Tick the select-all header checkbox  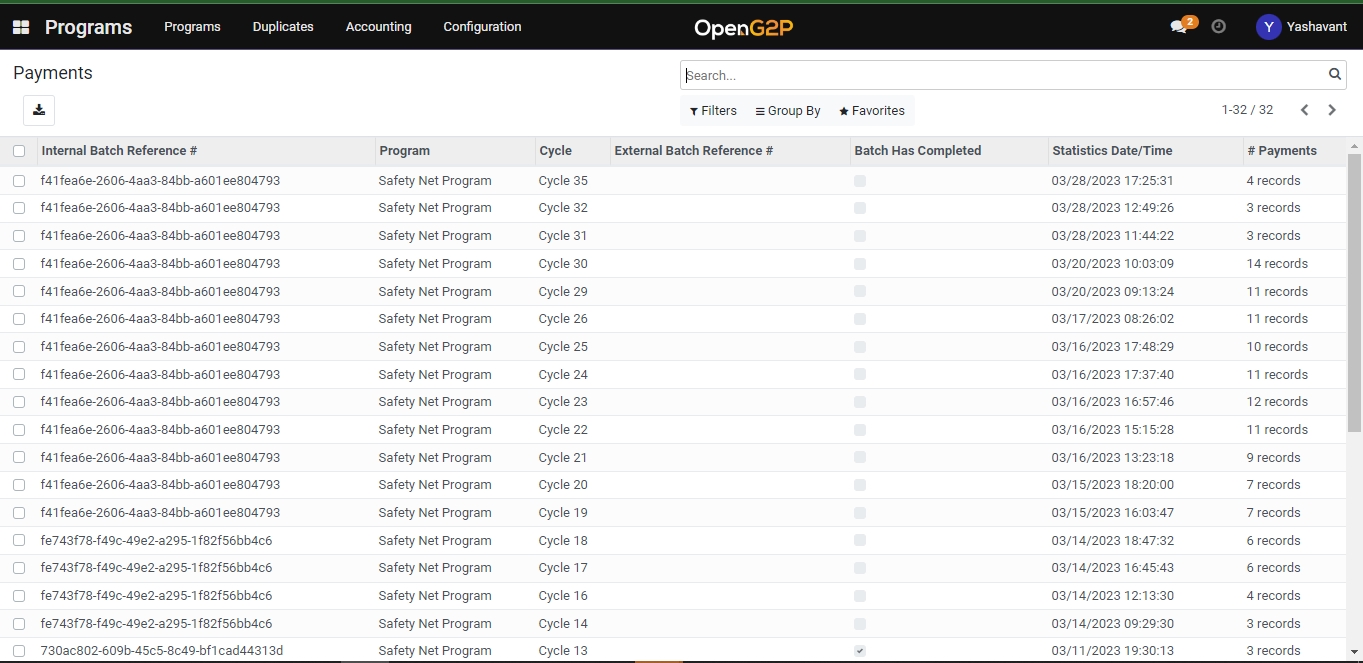point(19,151)
